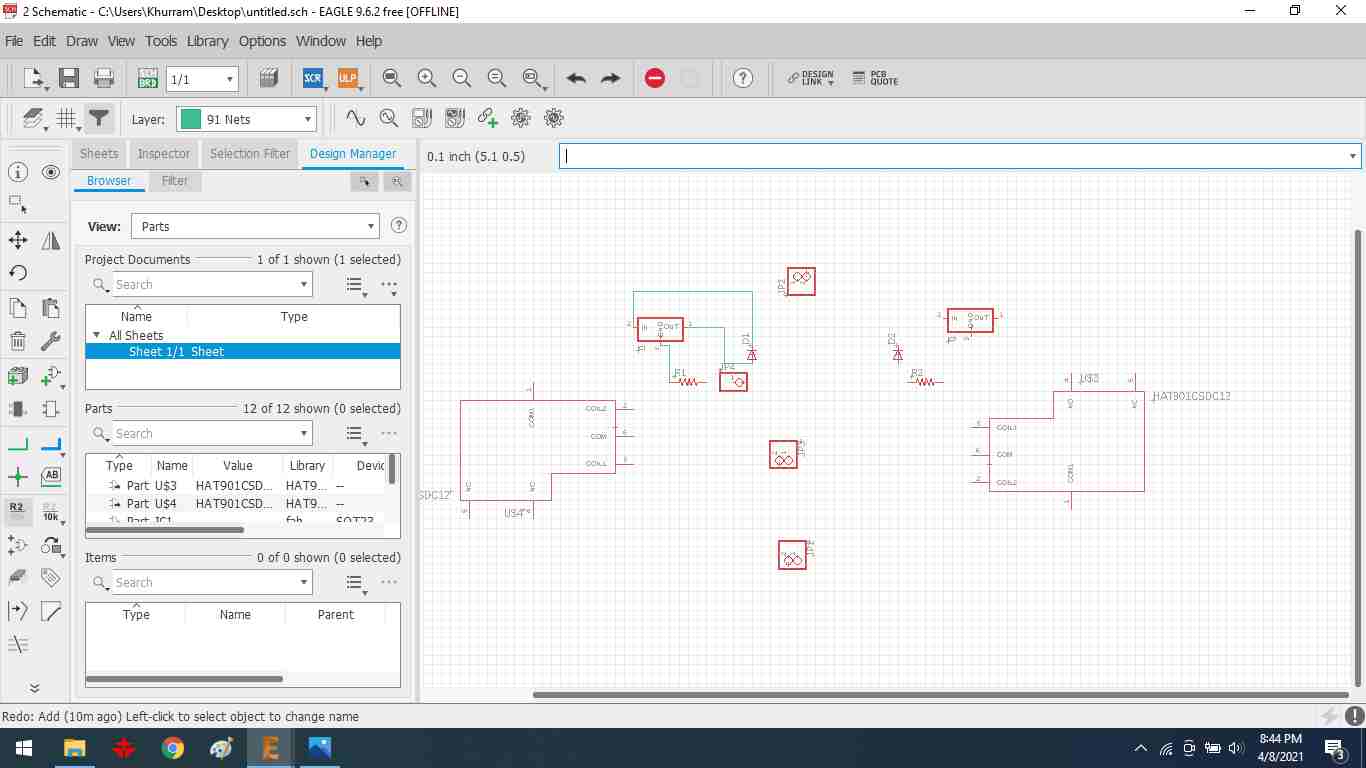Run a ULP with the ULP icon

[347, 78]
